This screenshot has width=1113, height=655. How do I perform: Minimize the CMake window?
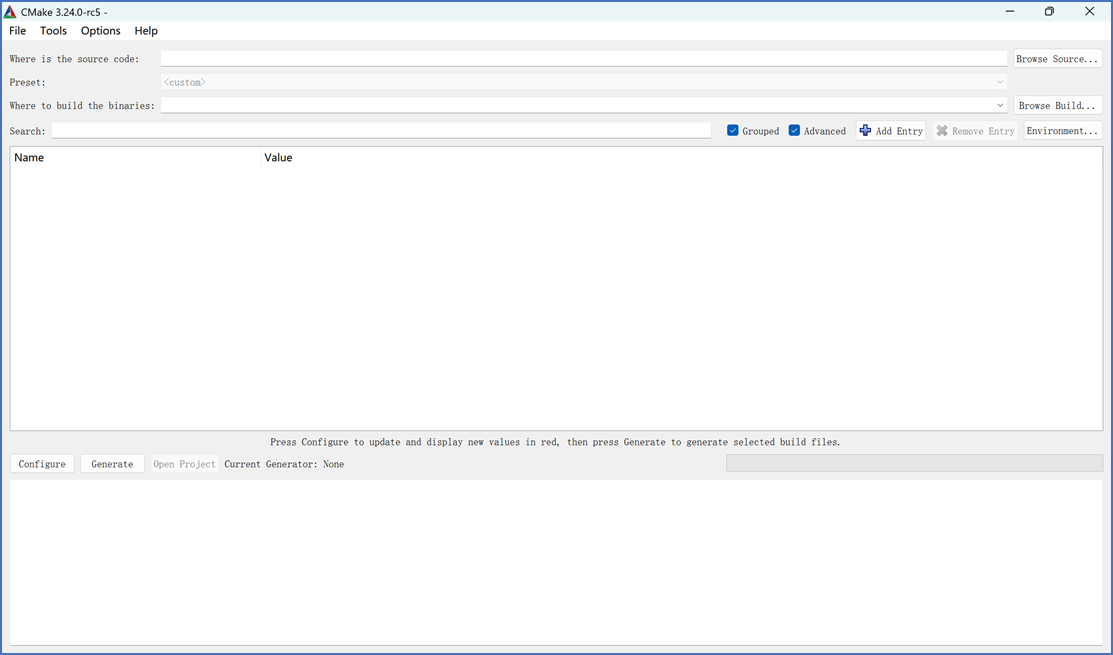click(x=1009, y=11)
